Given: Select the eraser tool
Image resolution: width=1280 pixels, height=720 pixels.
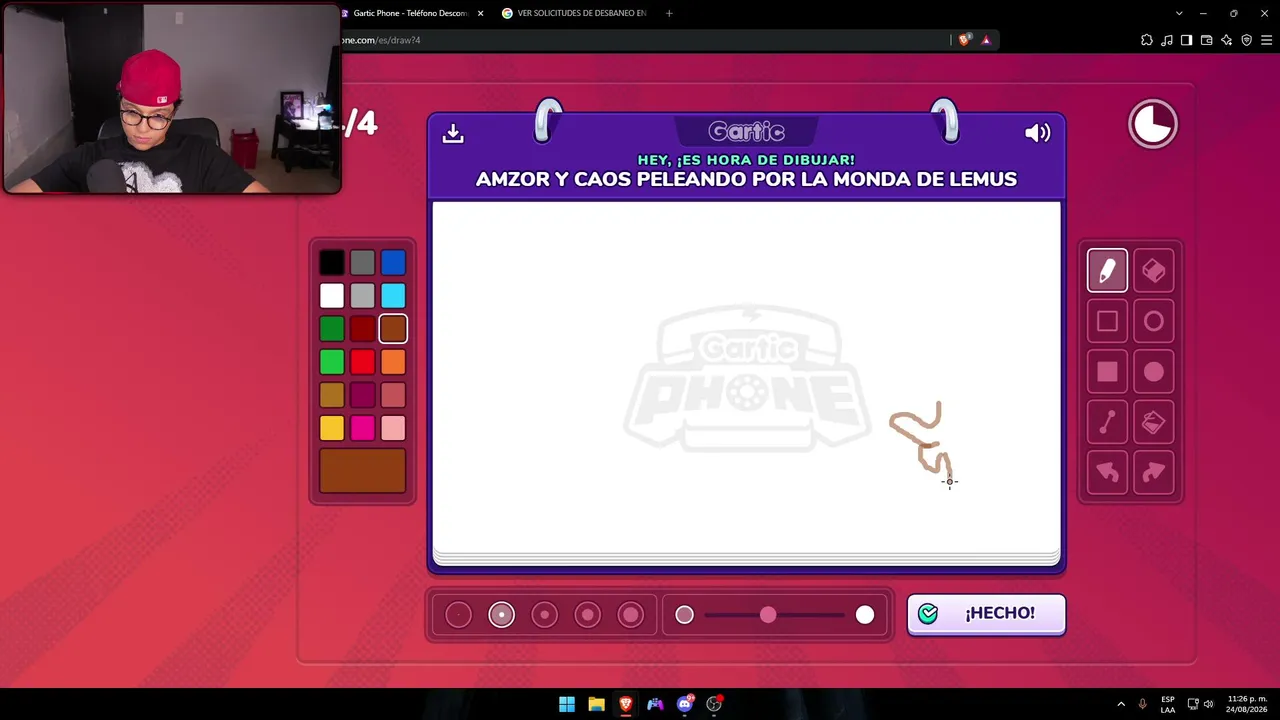Looking at the screenshot, I should 1154,271.
